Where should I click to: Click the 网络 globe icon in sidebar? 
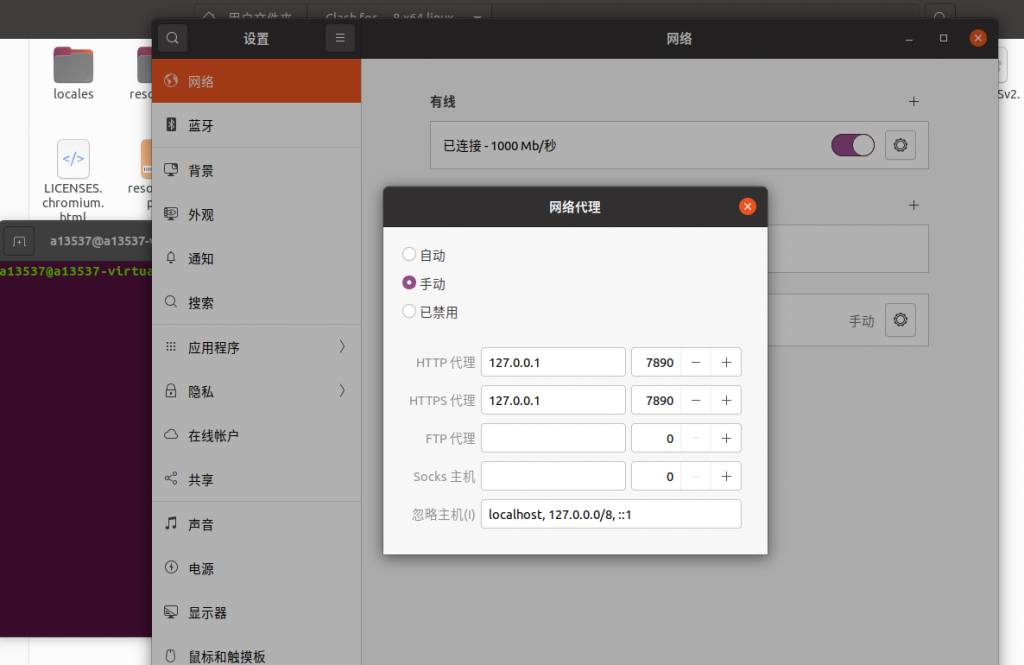[171, 80]
